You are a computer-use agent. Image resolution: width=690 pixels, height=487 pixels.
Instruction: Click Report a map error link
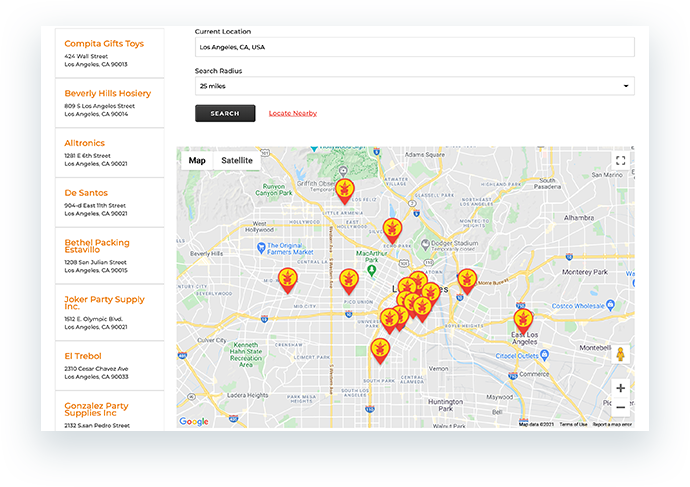(612, 424)
